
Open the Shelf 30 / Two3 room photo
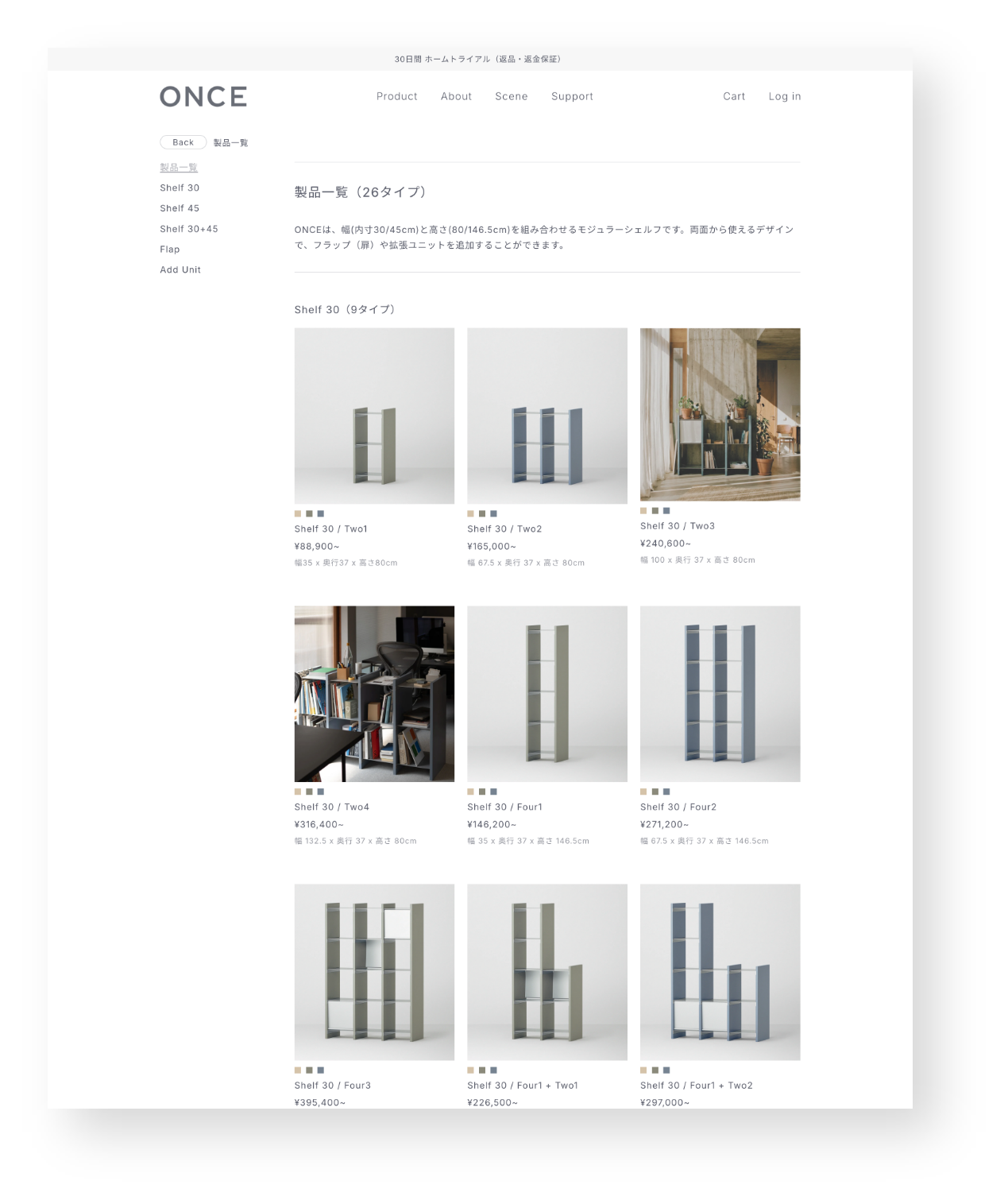pos(720,414)
